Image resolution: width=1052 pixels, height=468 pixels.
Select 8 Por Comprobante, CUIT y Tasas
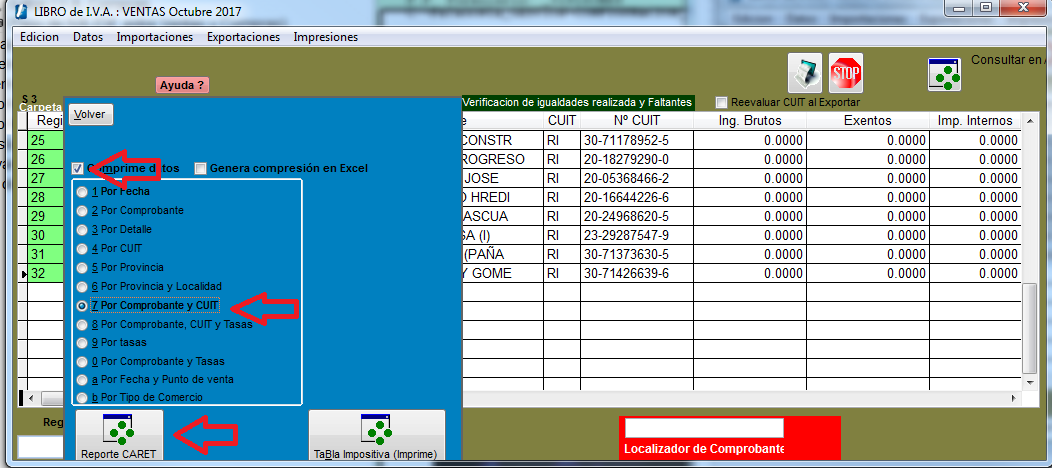[x=82, y=324]
